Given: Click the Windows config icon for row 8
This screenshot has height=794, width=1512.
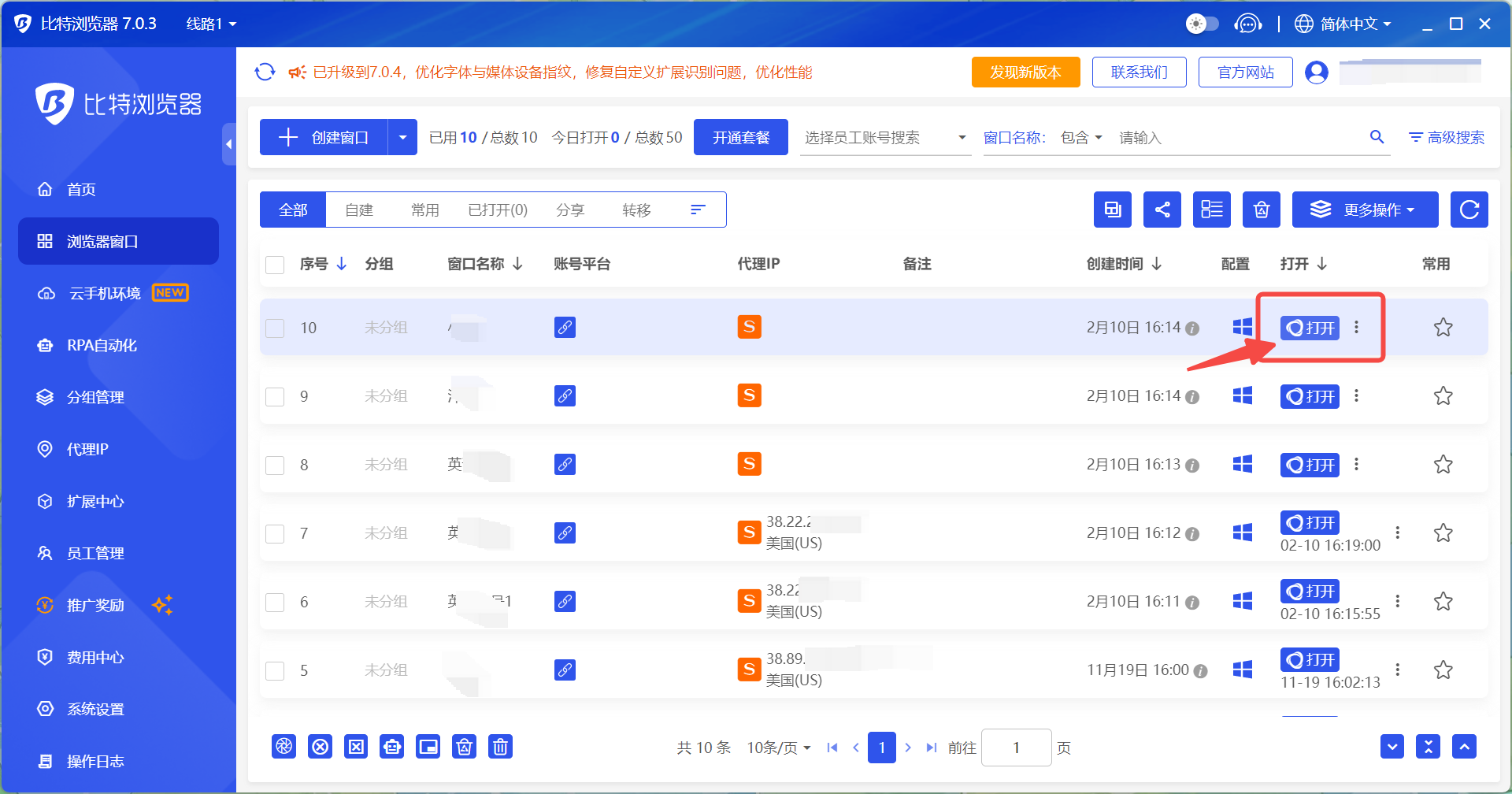Looking at the screenshot, I should [x=1243, y=464].
